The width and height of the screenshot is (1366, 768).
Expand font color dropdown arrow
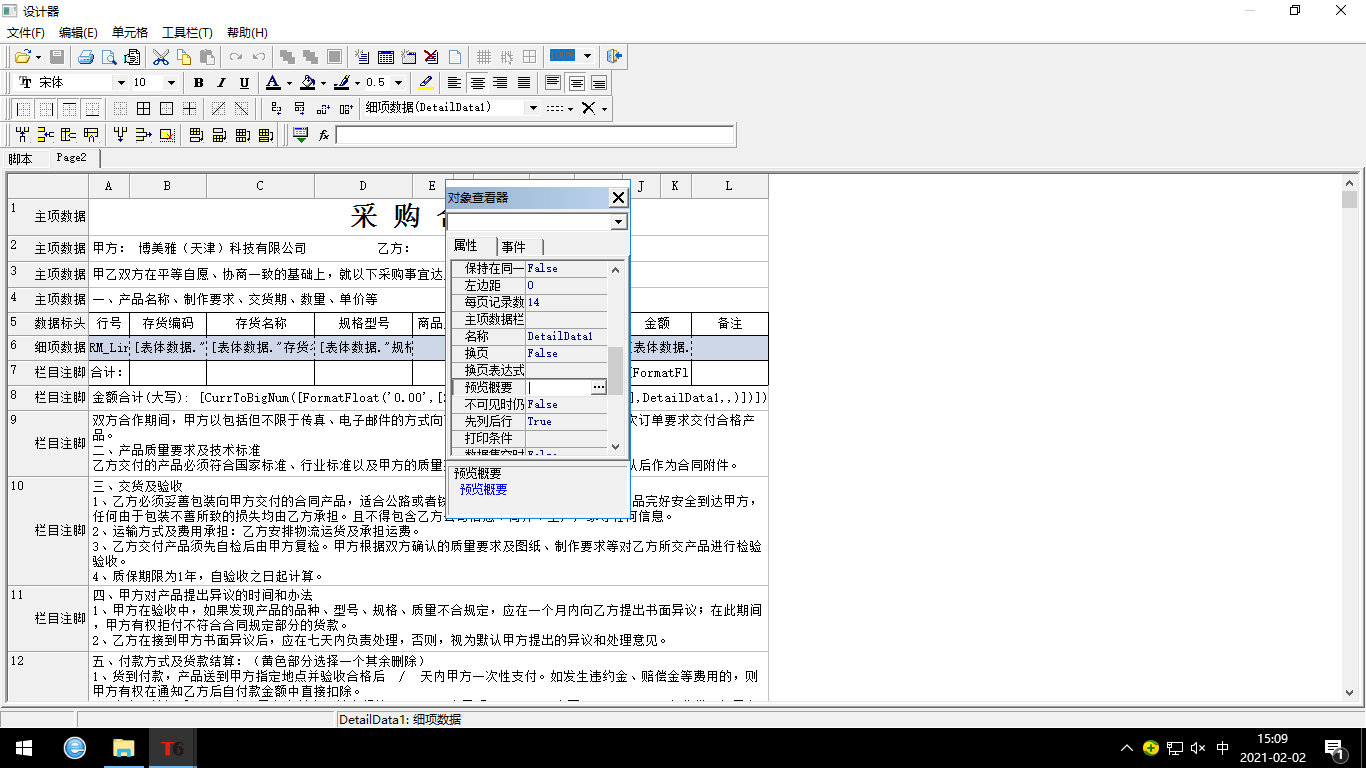click(289, 82)
